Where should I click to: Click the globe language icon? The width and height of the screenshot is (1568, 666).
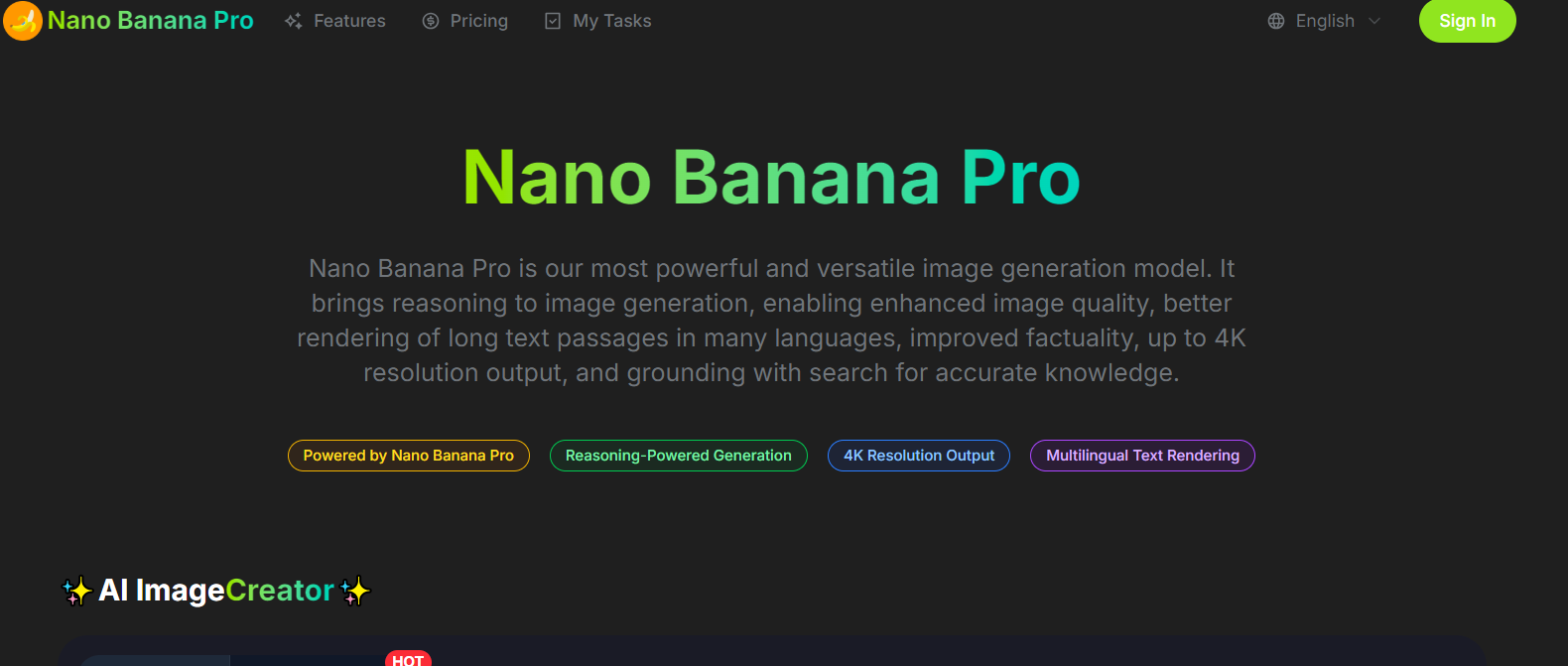[x=1276, y=20]
